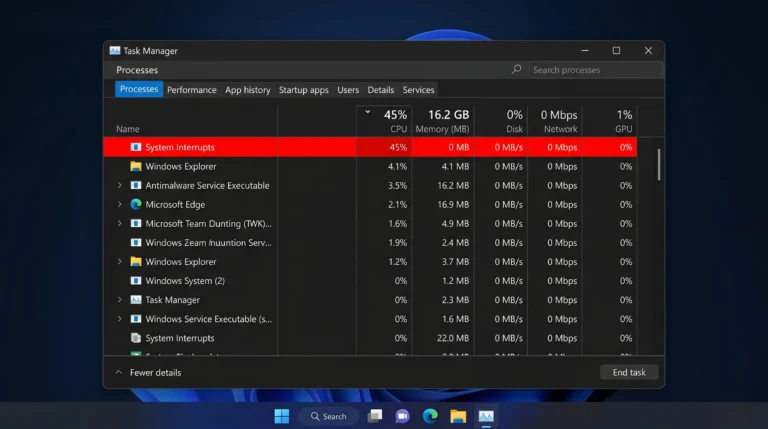This screenshot has height=429, width=768.
Task: Click the Task Manager process row icon
Action: (x=136, y=300)
